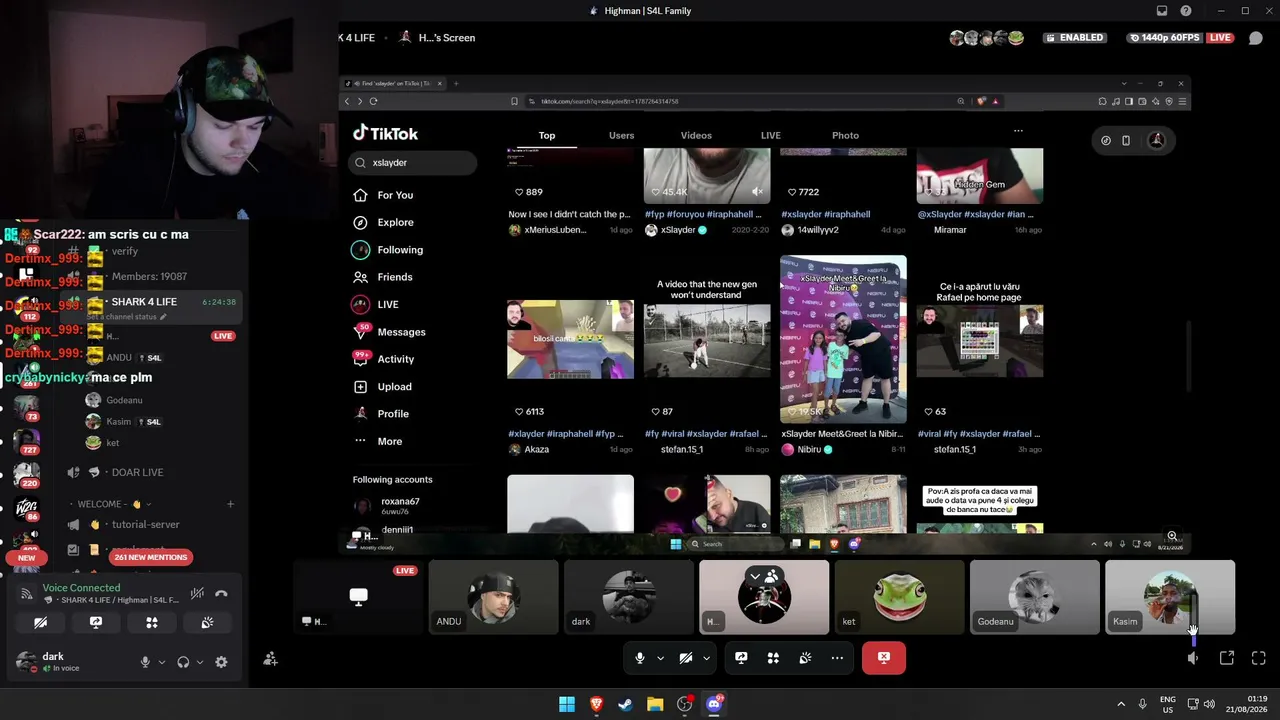Select the Videos tab in streamed TikTok
The width and height of the screenshot is (1280, 720).
[696, 135]
